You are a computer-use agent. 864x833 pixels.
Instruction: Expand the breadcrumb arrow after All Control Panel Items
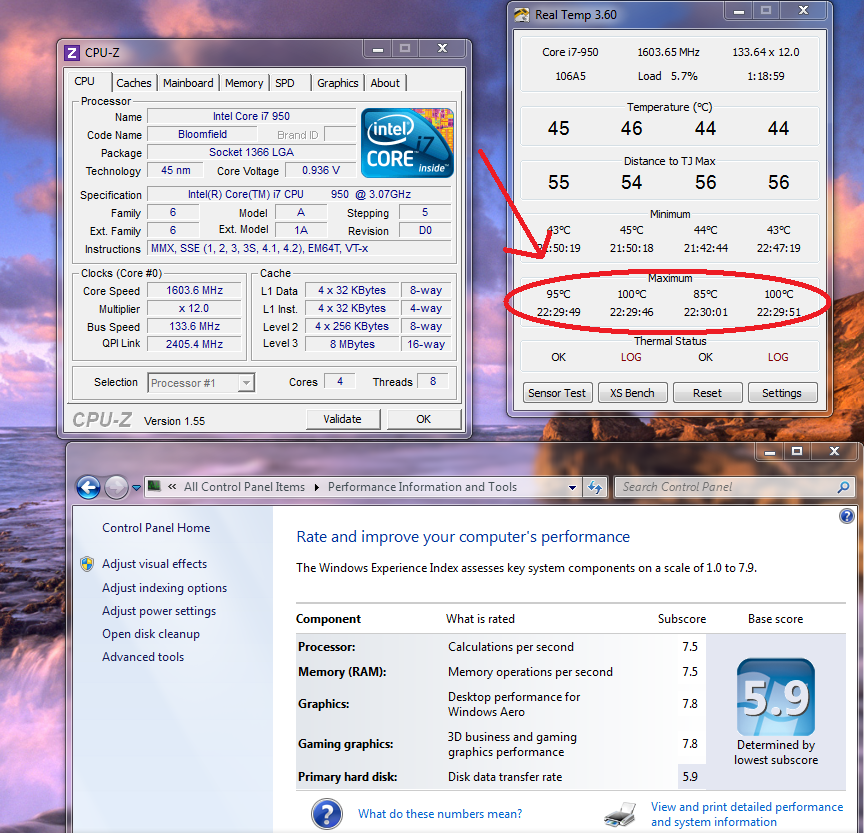pos(317,488)
